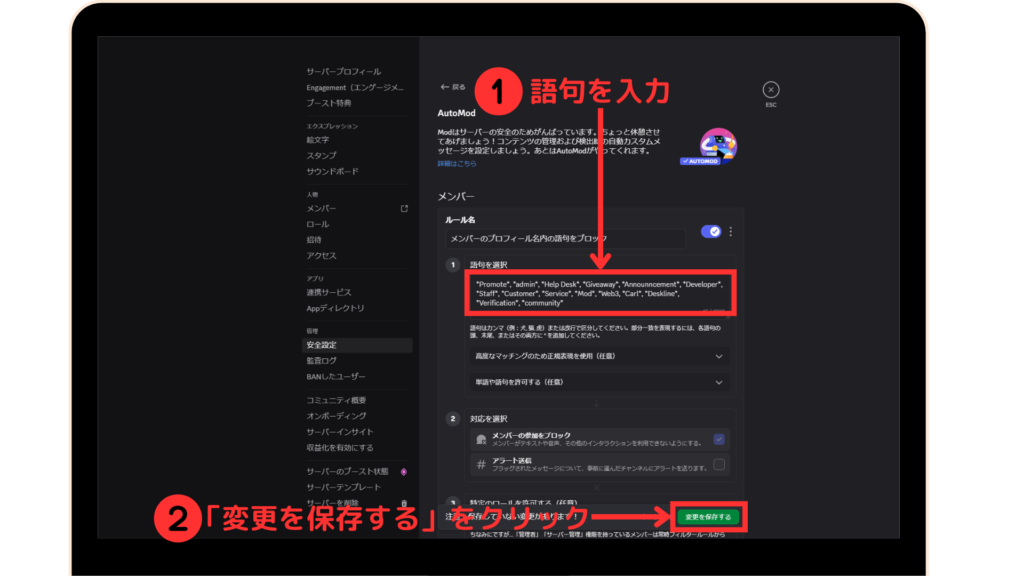
Task: Check the アラート送信 checkbox
Action: (719, 464)
